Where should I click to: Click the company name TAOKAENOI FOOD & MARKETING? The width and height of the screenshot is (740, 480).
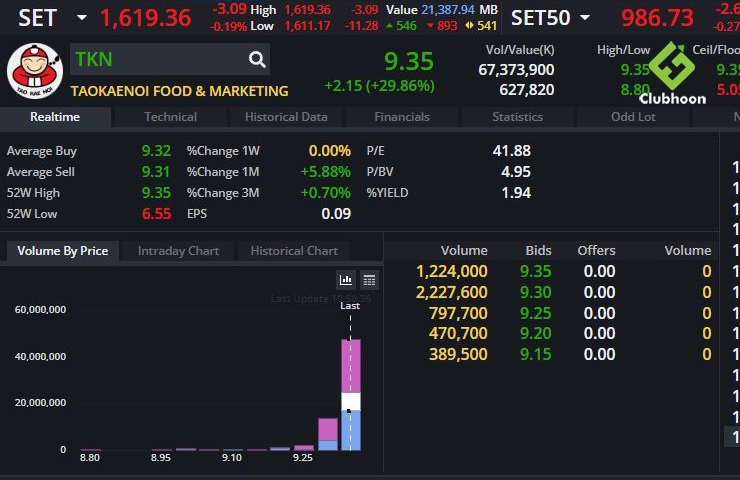(179, 91)
